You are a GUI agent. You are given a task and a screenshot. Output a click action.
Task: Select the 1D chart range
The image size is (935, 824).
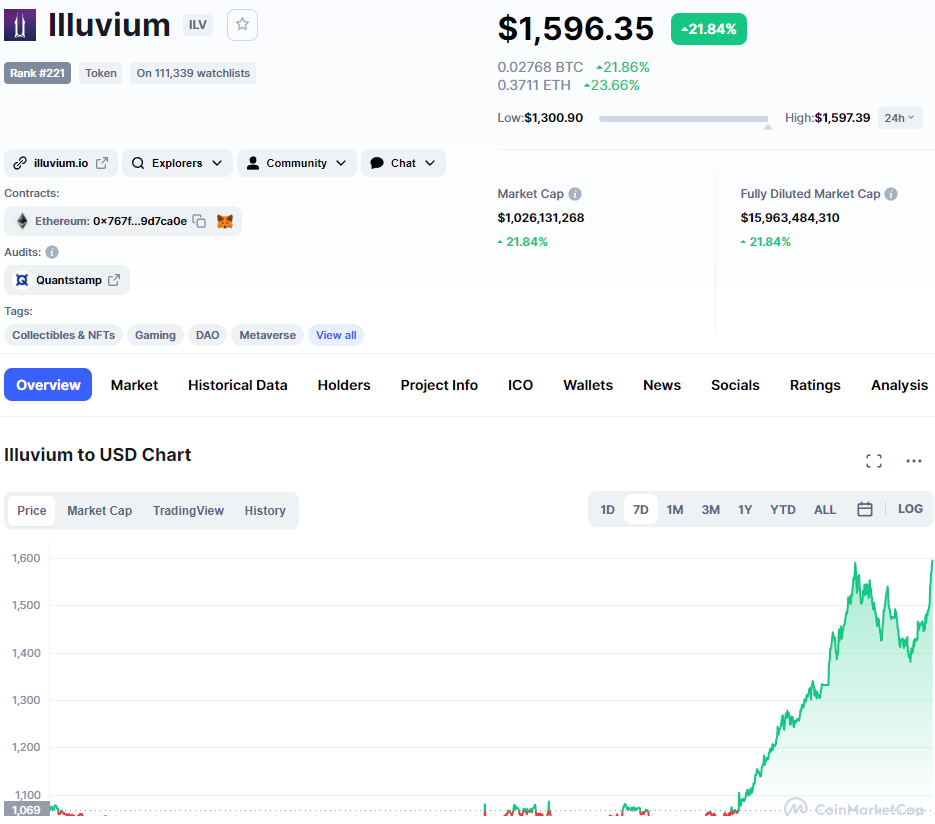607,510
